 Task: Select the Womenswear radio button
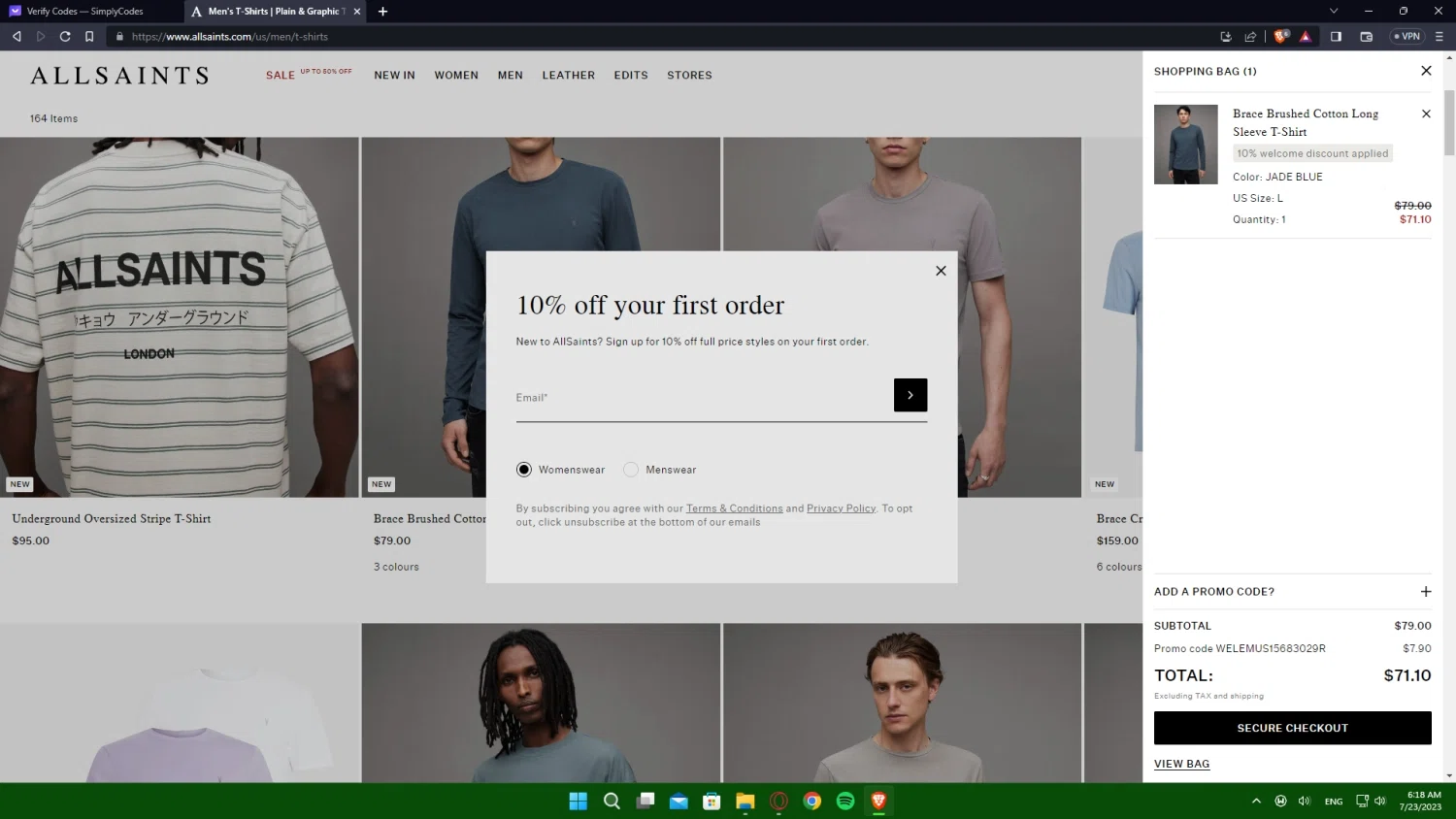[524, 470]
